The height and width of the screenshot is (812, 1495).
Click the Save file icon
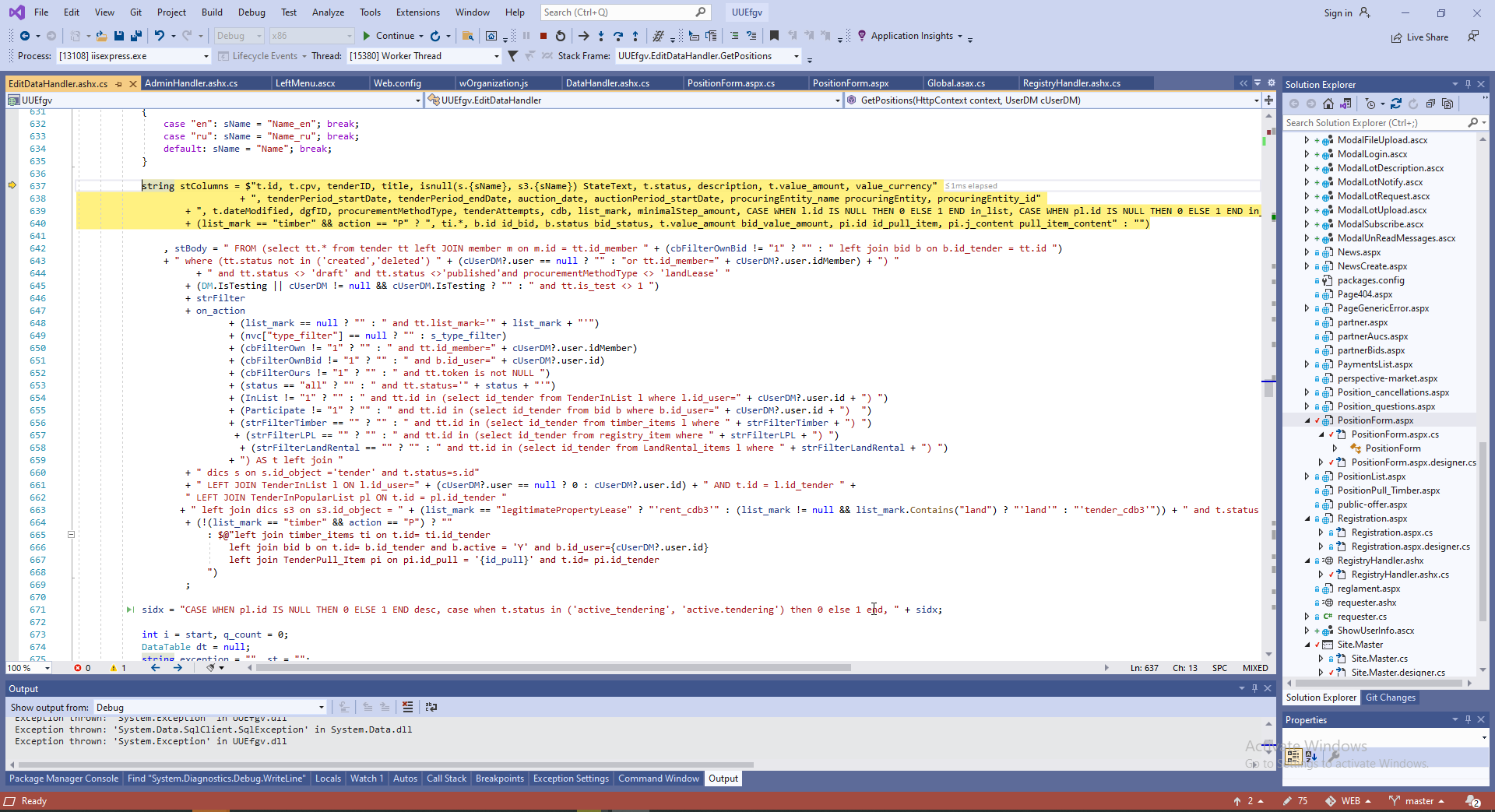click(x=119, y=36)
